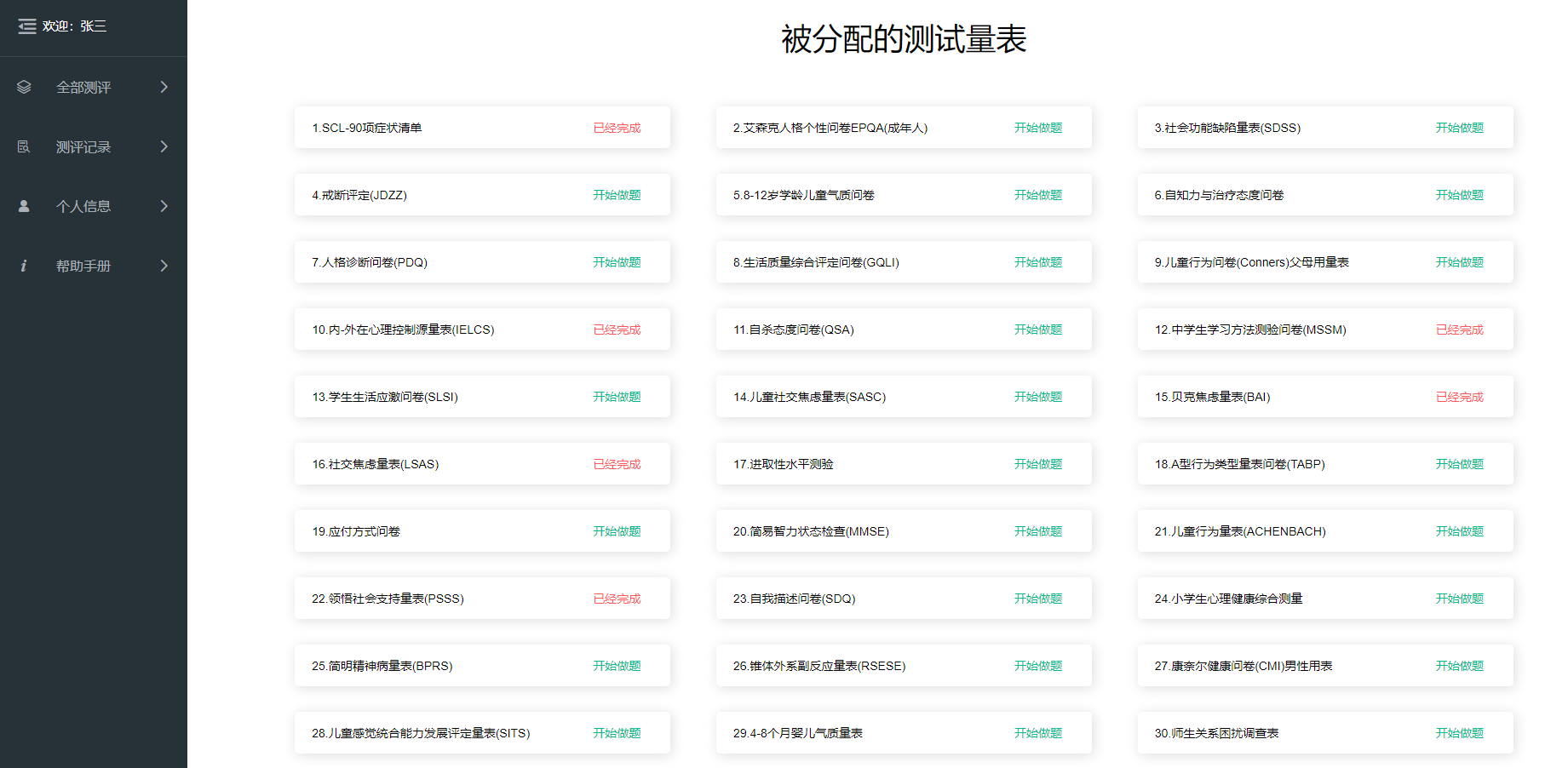Select the 20.简易智力状态检查(MMSE) title
Image resolution: width=1568 pixels, height=768 pixels.
(811, 531)
